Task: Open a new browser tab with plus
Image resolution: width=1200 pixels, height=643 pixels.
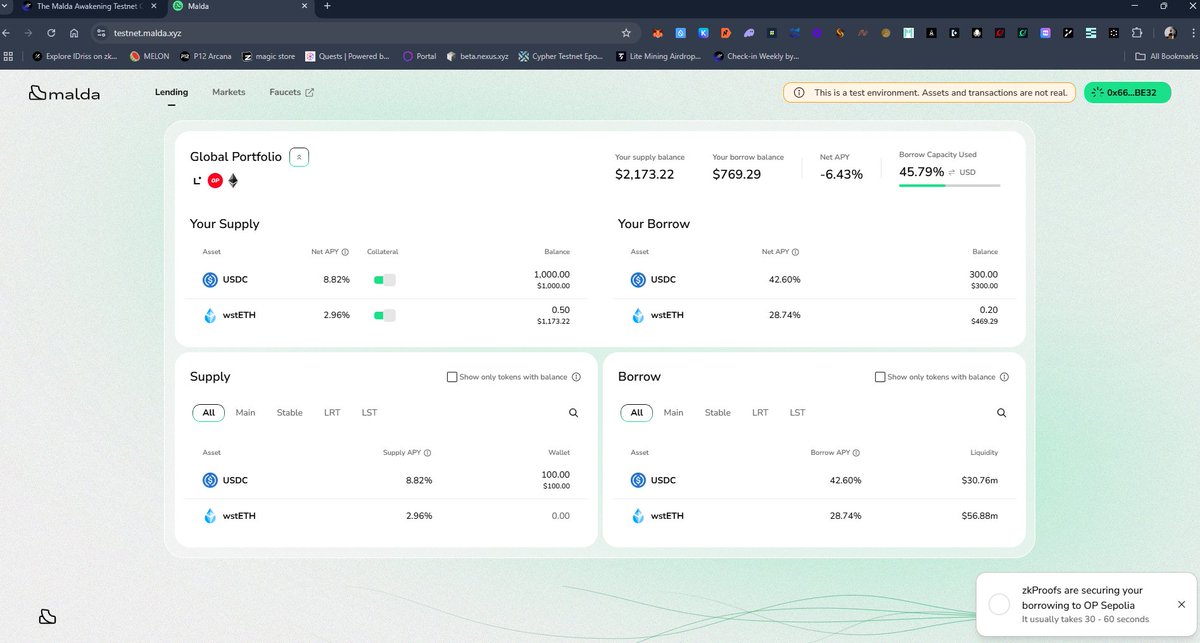Action: pyautogui.click(x=327, y=7)
